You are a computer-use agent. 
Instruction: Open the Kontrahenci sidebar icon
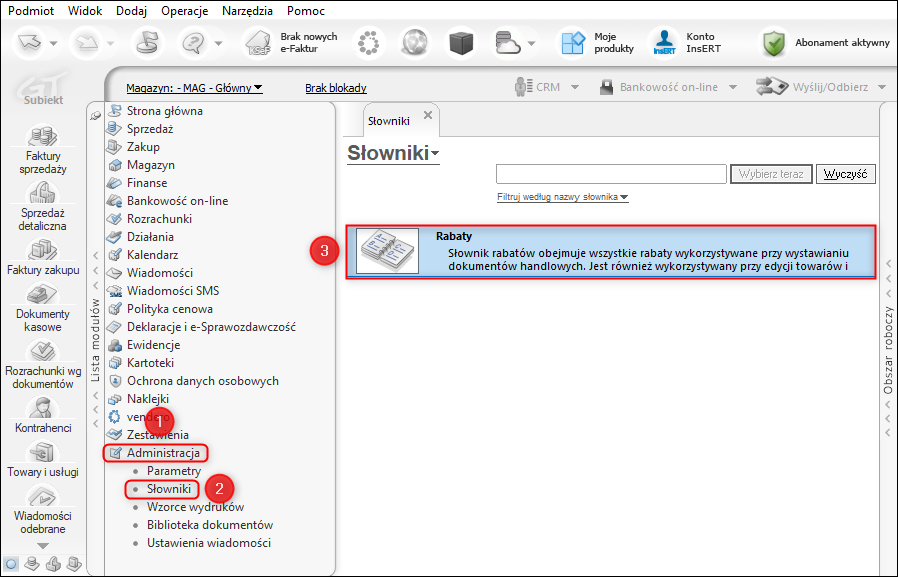click(43, 408)
